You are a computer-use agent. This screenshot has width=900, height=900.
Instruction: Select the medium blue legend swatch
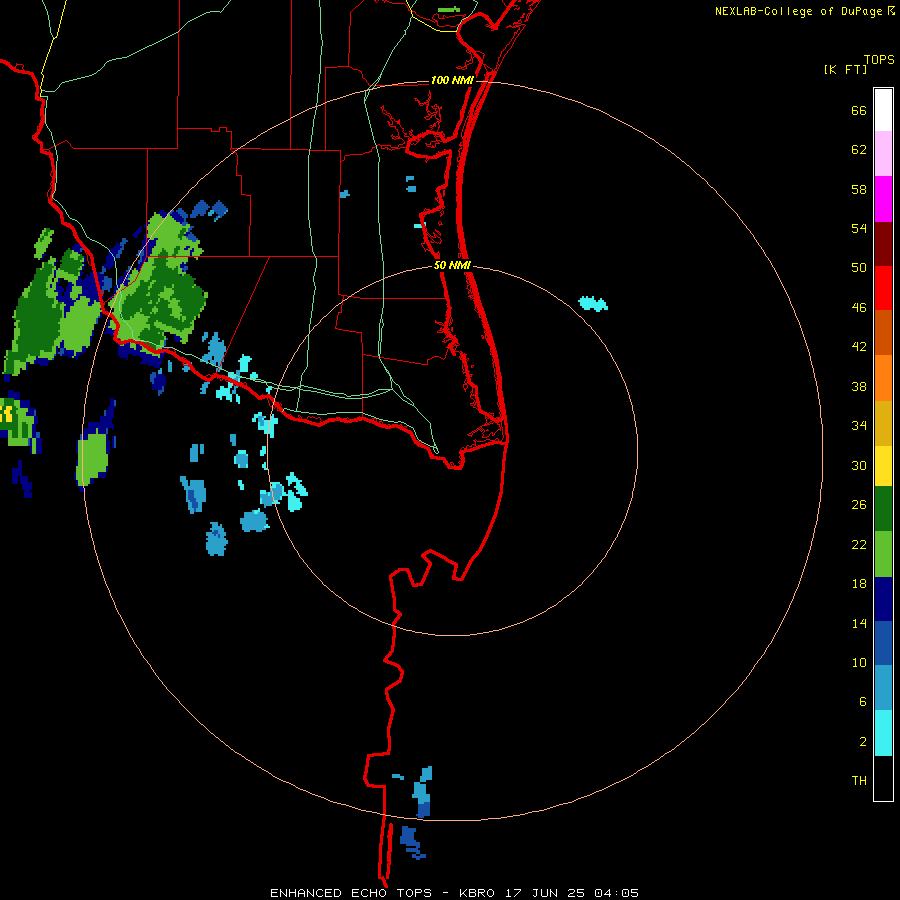883,643
